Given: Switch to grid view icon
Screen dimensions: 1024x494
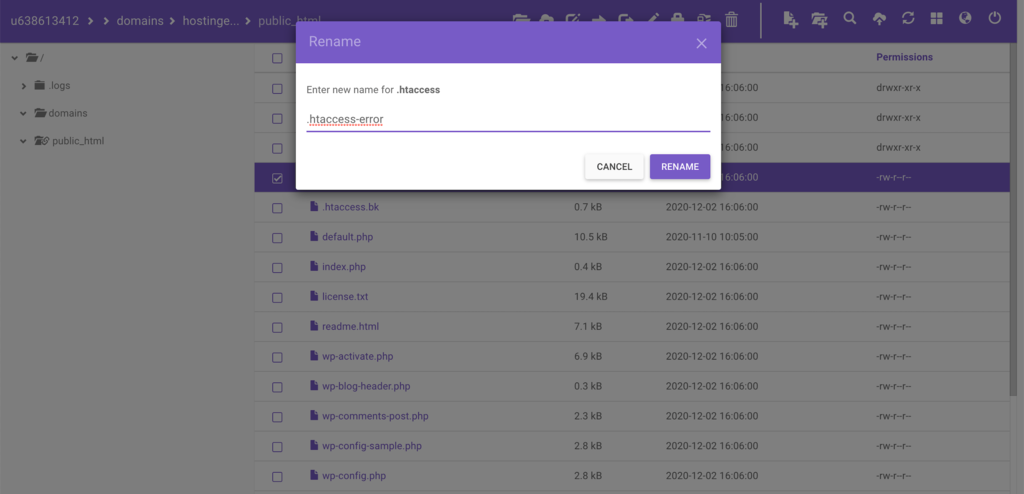Looking at the screenshot, I should tap(936, 18).
